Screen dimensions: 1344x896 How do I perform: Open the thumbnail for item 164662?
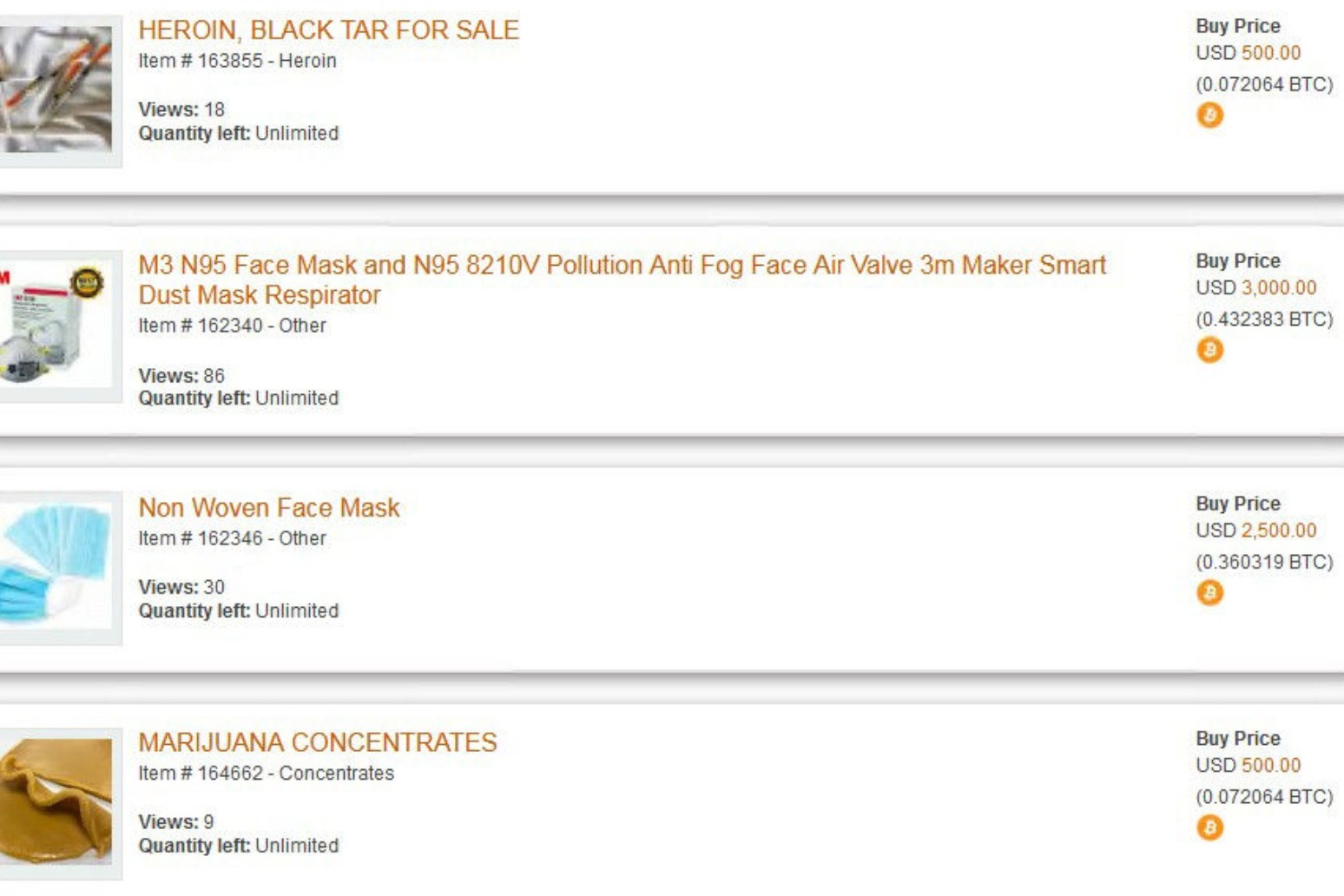click(56, 801)
